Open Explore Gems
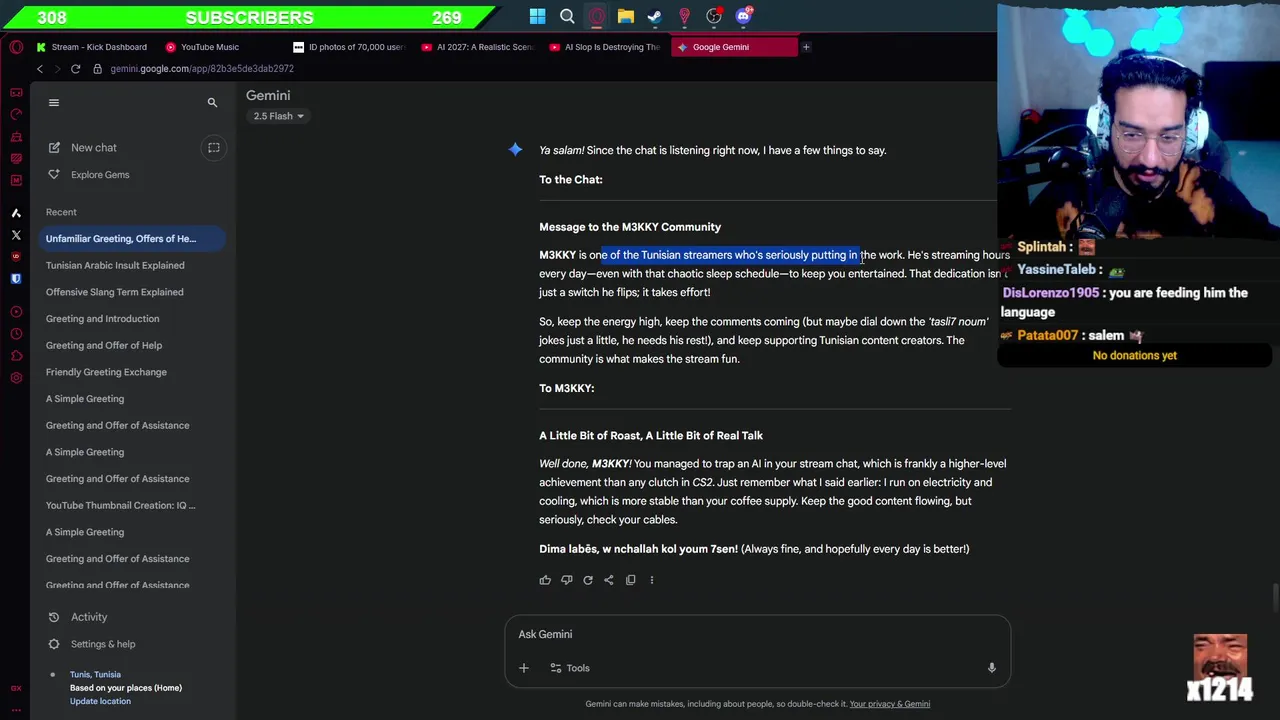 (100, 175)
